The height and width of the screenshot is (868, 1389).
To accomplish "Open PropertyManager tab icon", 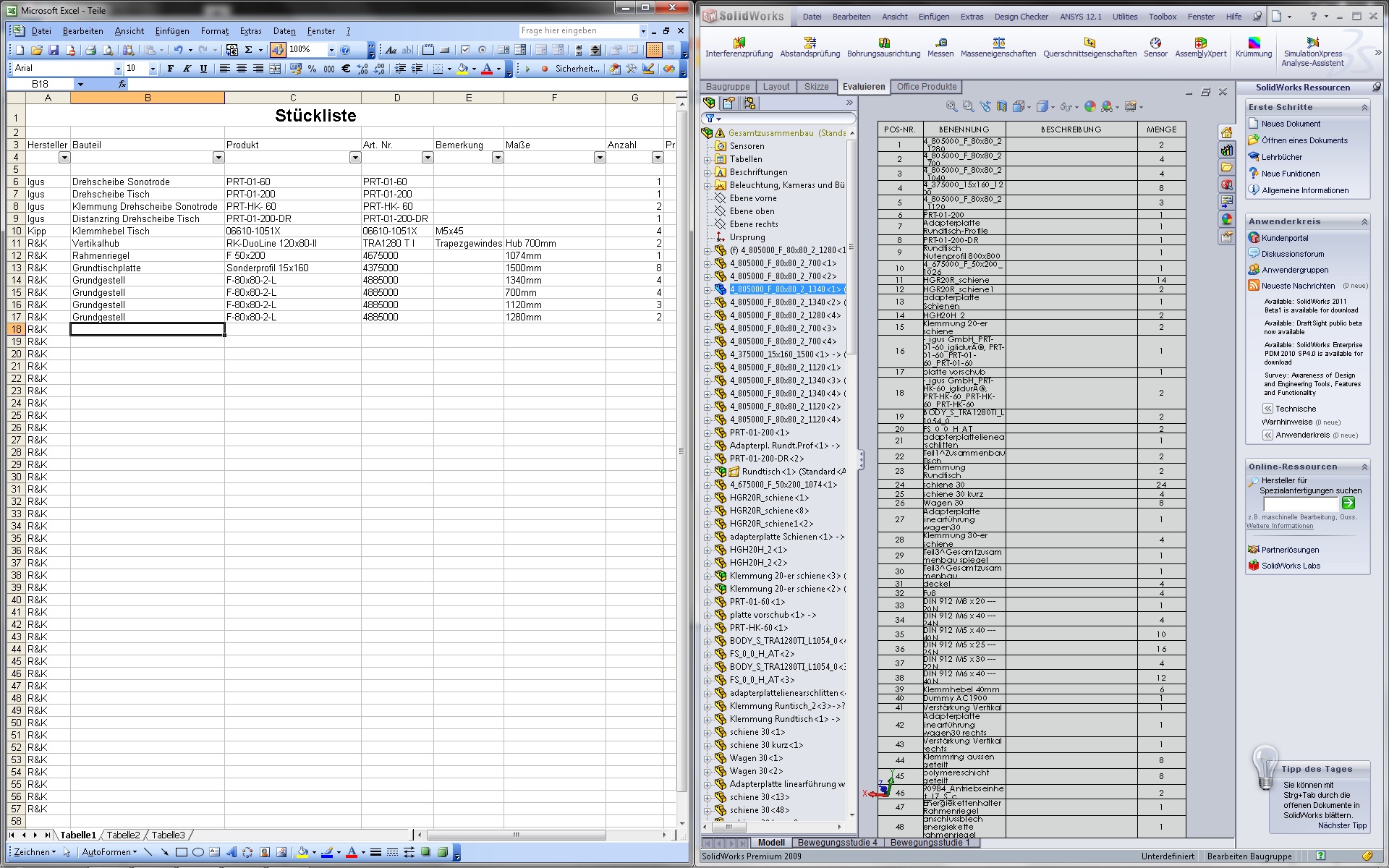I will 729,103.
